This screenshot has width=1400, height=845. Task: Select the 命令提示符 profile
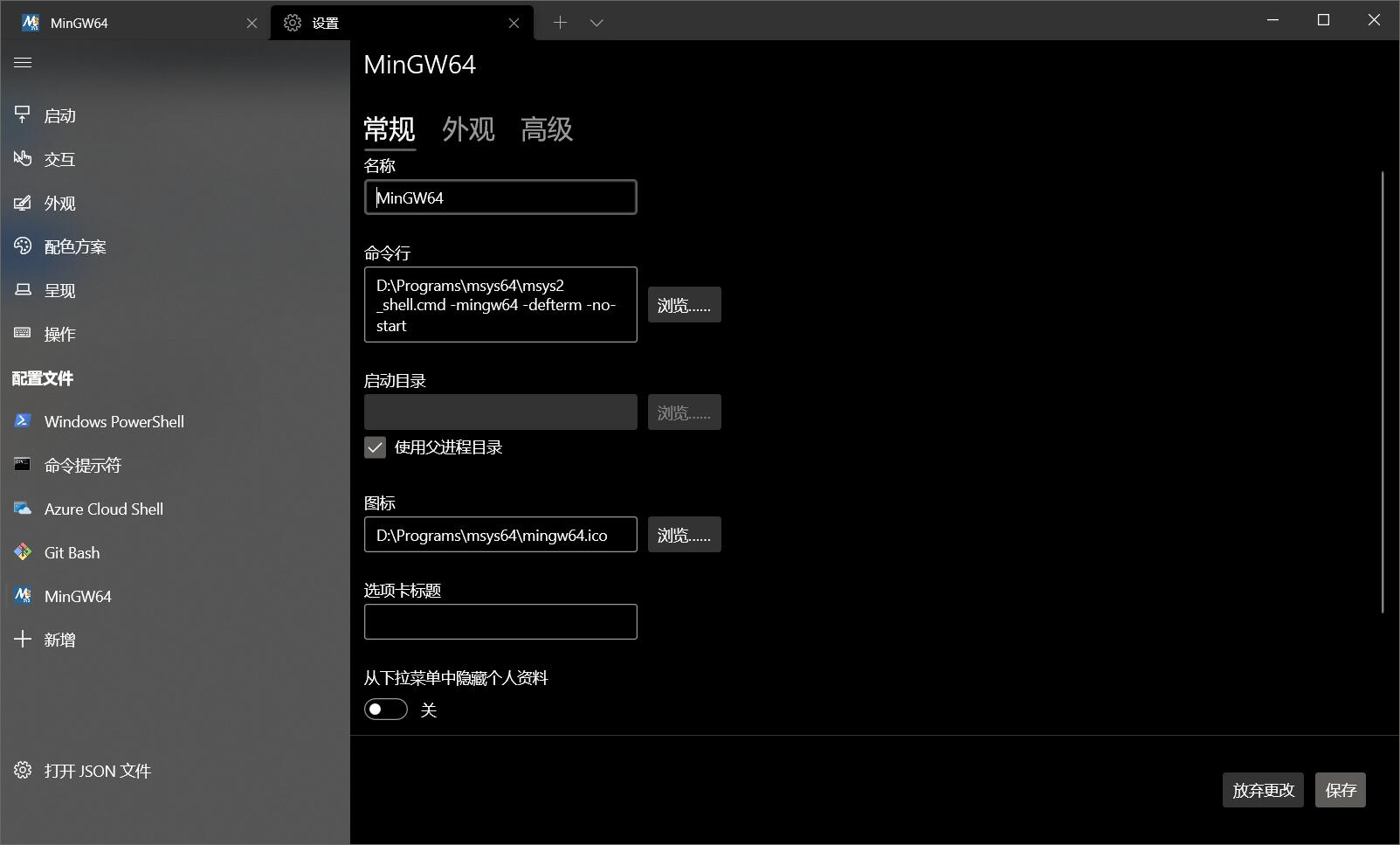click(x=175, y=465)
